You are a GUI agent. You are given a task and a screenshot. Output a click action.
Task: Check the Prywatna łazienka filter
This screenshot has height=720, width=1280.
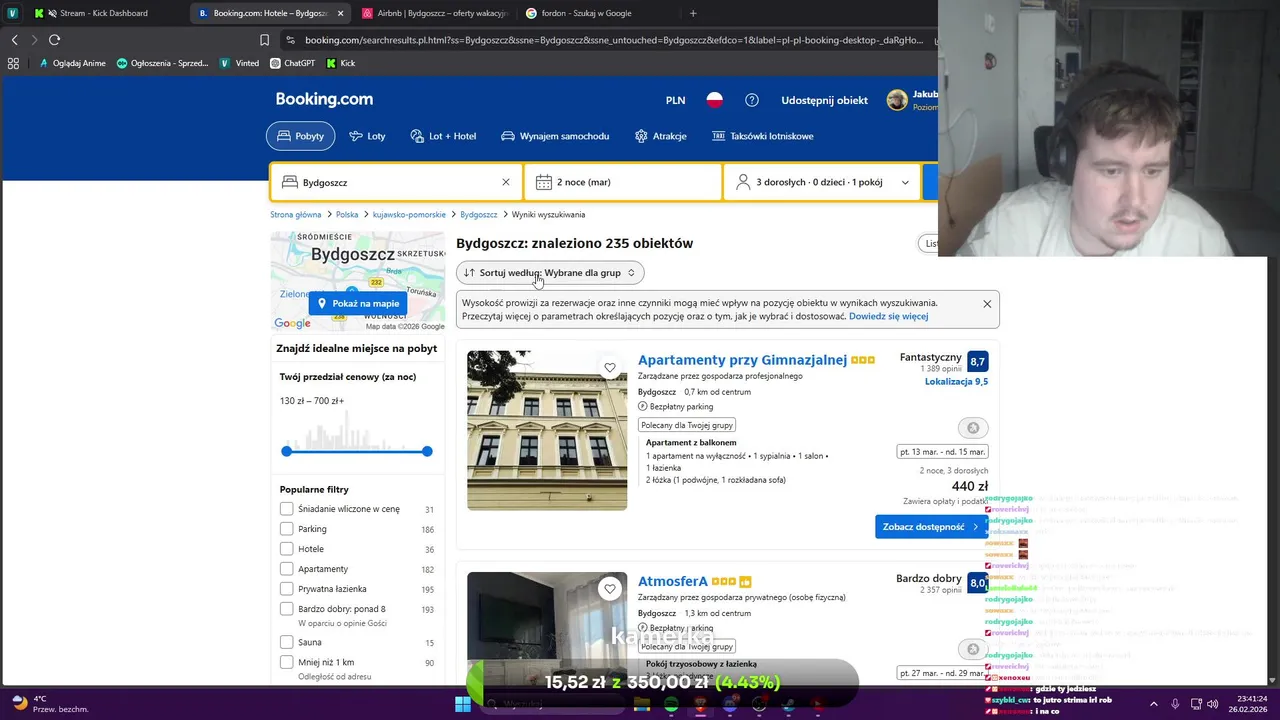[x=287, y=589]
